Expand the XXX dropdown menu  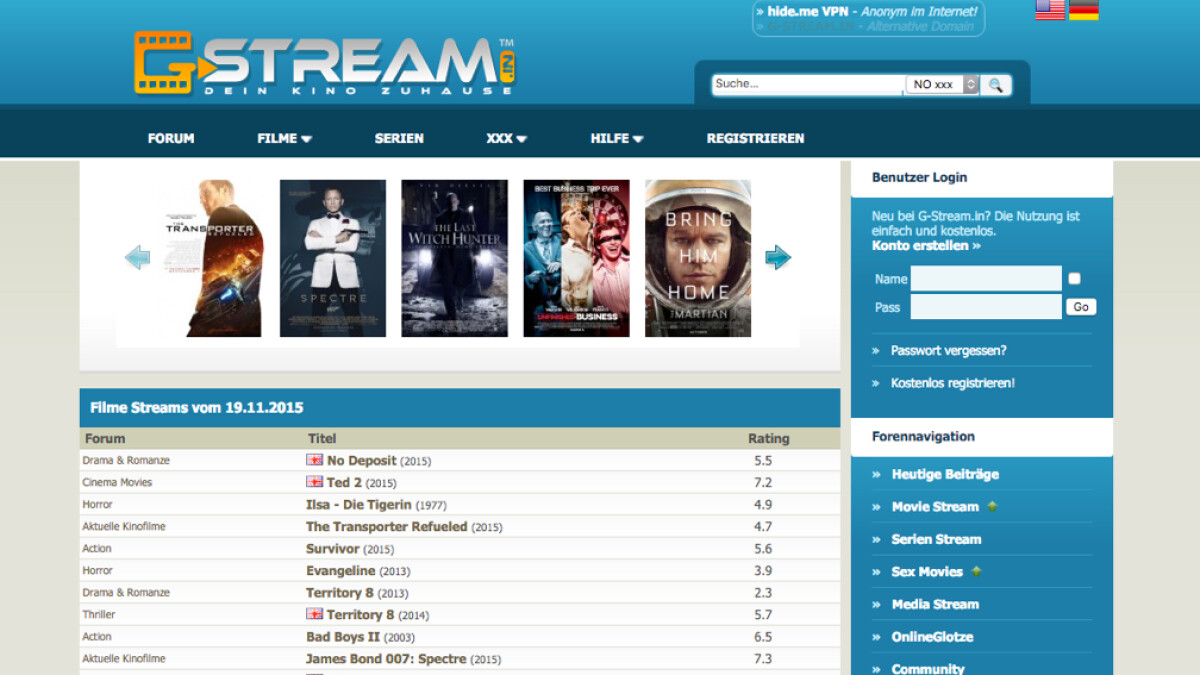pyautogui.click(x=505, y=138)
